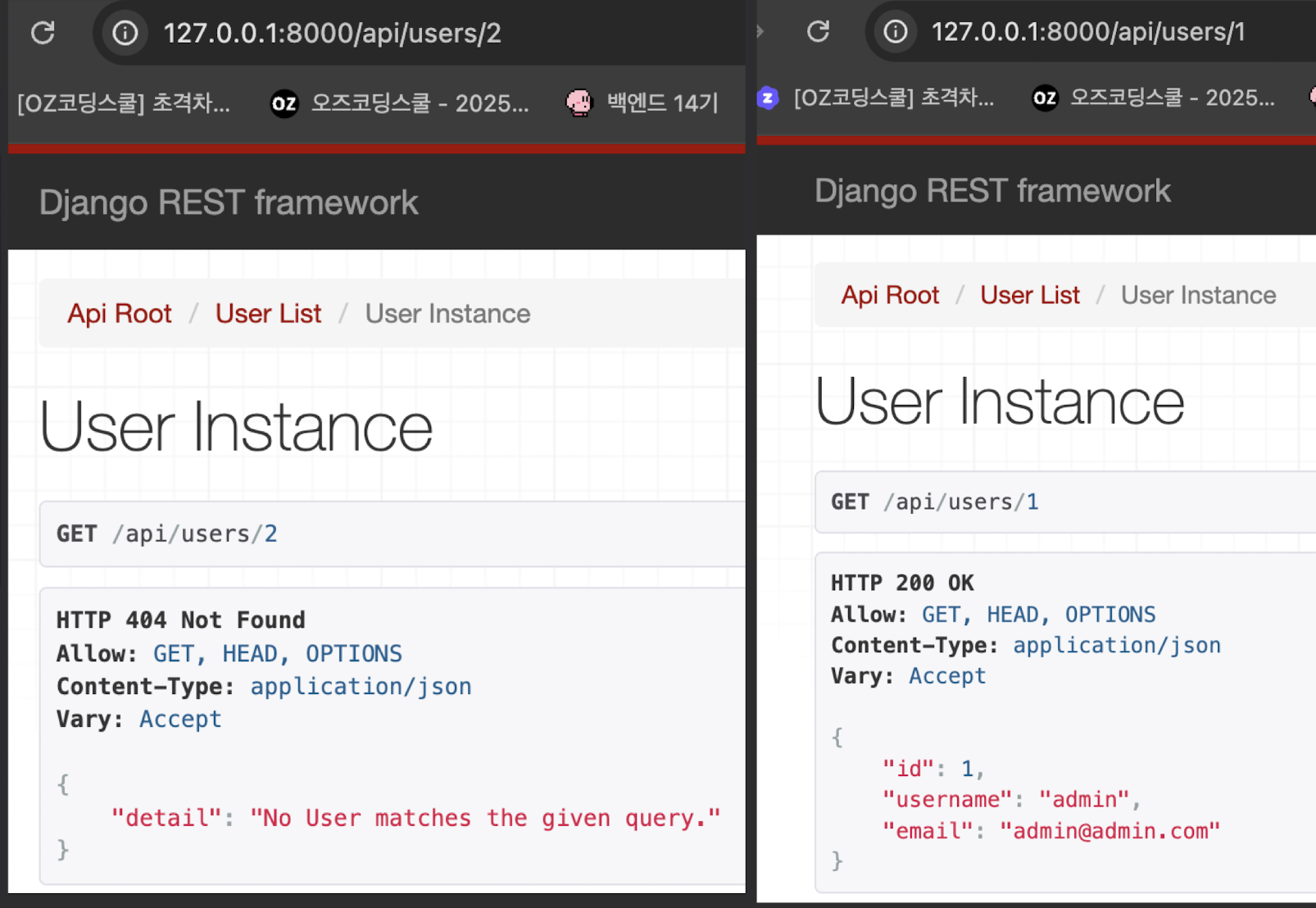Click Vary: Accept line in 404 response
This screenshot has height=908, width=1316.
(x=139, y=720)
